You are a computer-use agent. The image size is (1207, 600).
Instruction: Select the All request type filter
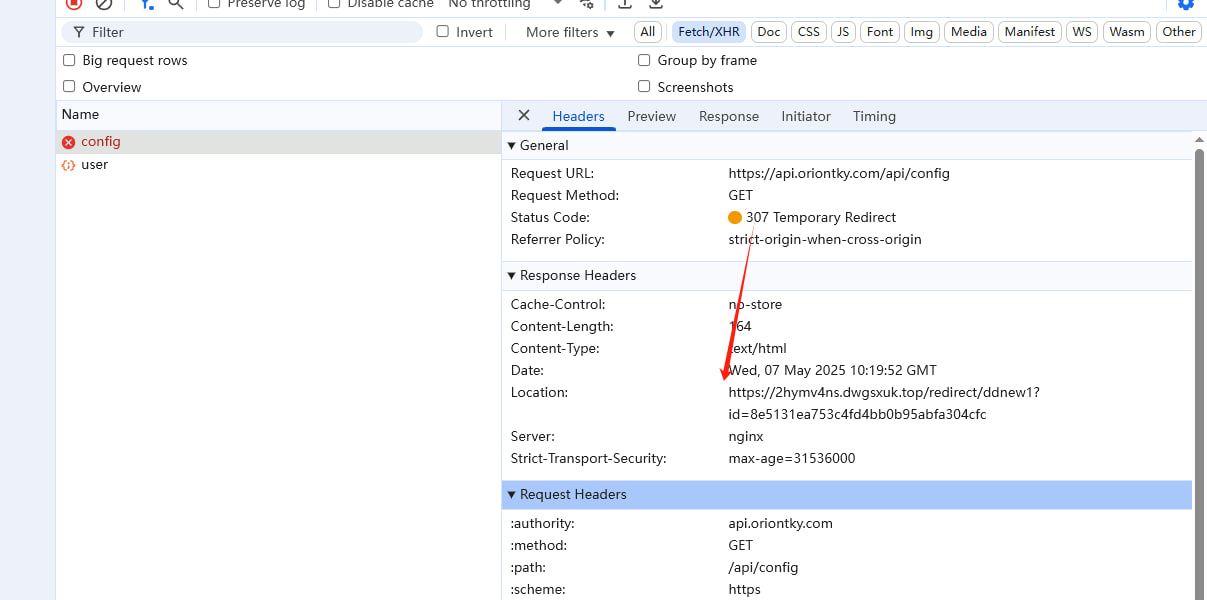pyautogui.click(x=648, y=32)
